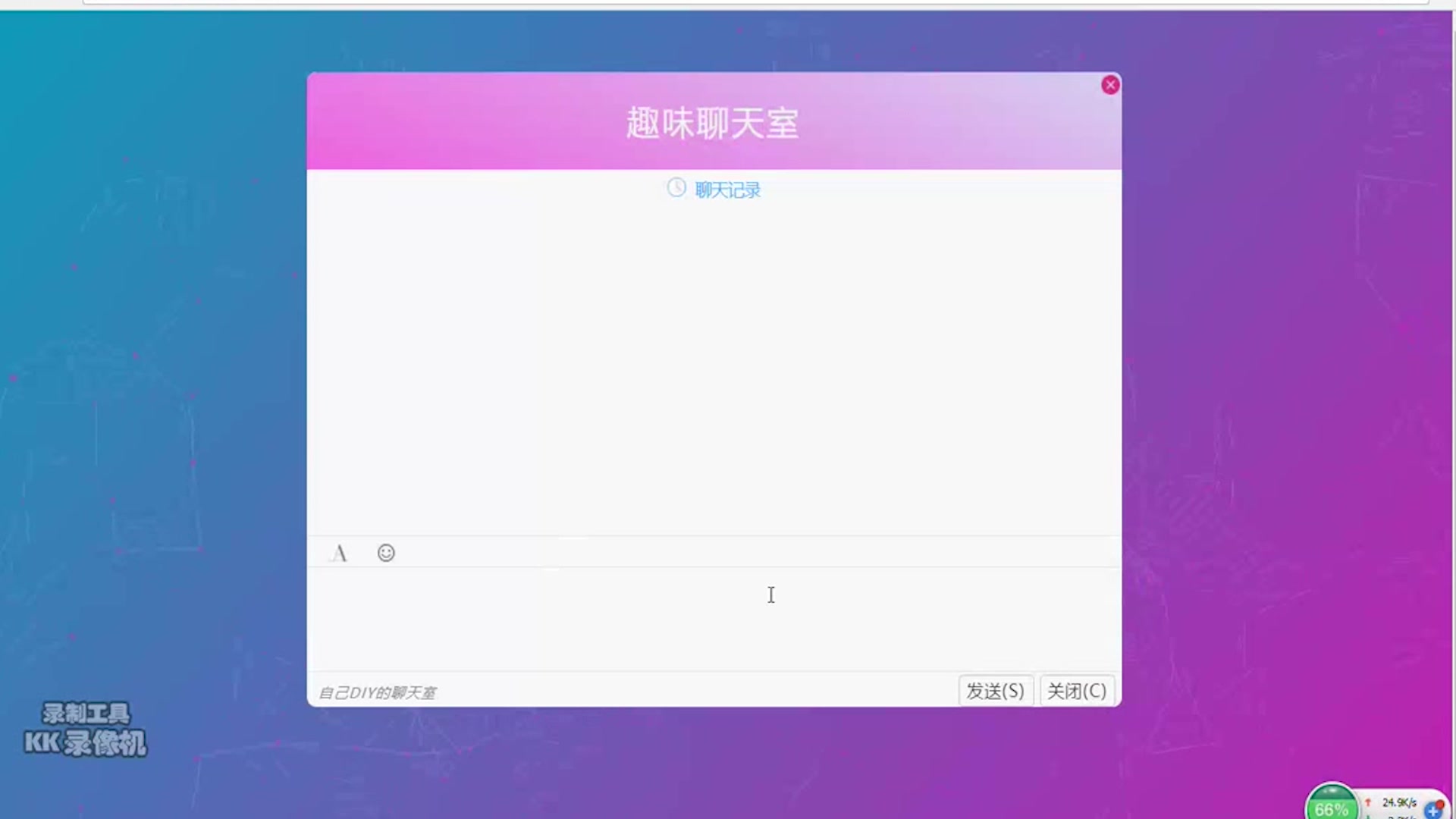Open the 聊天记录 chat history link
Image resolution: width=1456 pixels, height=819 pixels.
(727, 190)
